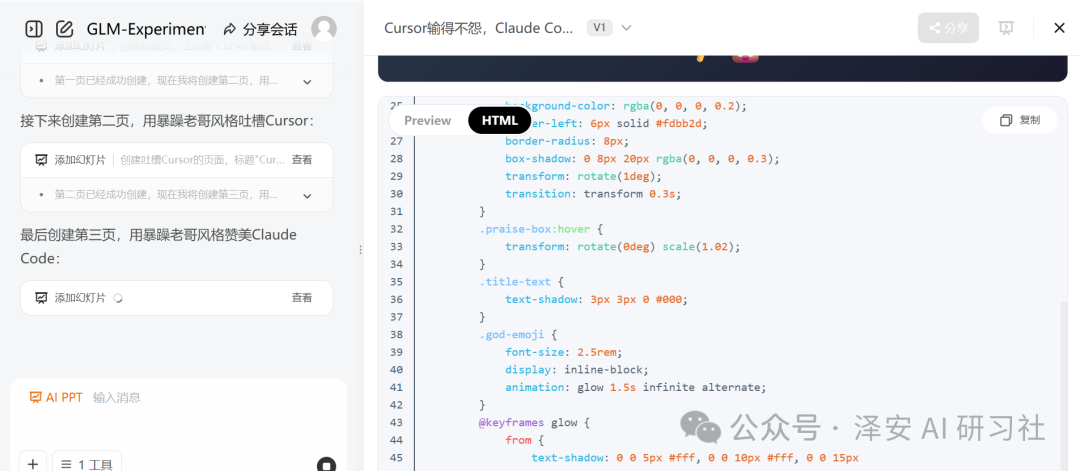The image size is (1080, 471).
Task: Click slide icon on 创建吐槽Cursor card
Action: pyautogui.click(x=41, y=160)
